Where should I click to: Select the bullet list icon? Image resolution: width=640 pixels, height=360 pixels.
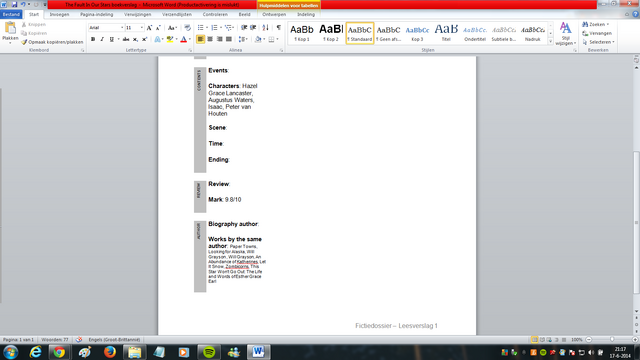pos(200,28)
